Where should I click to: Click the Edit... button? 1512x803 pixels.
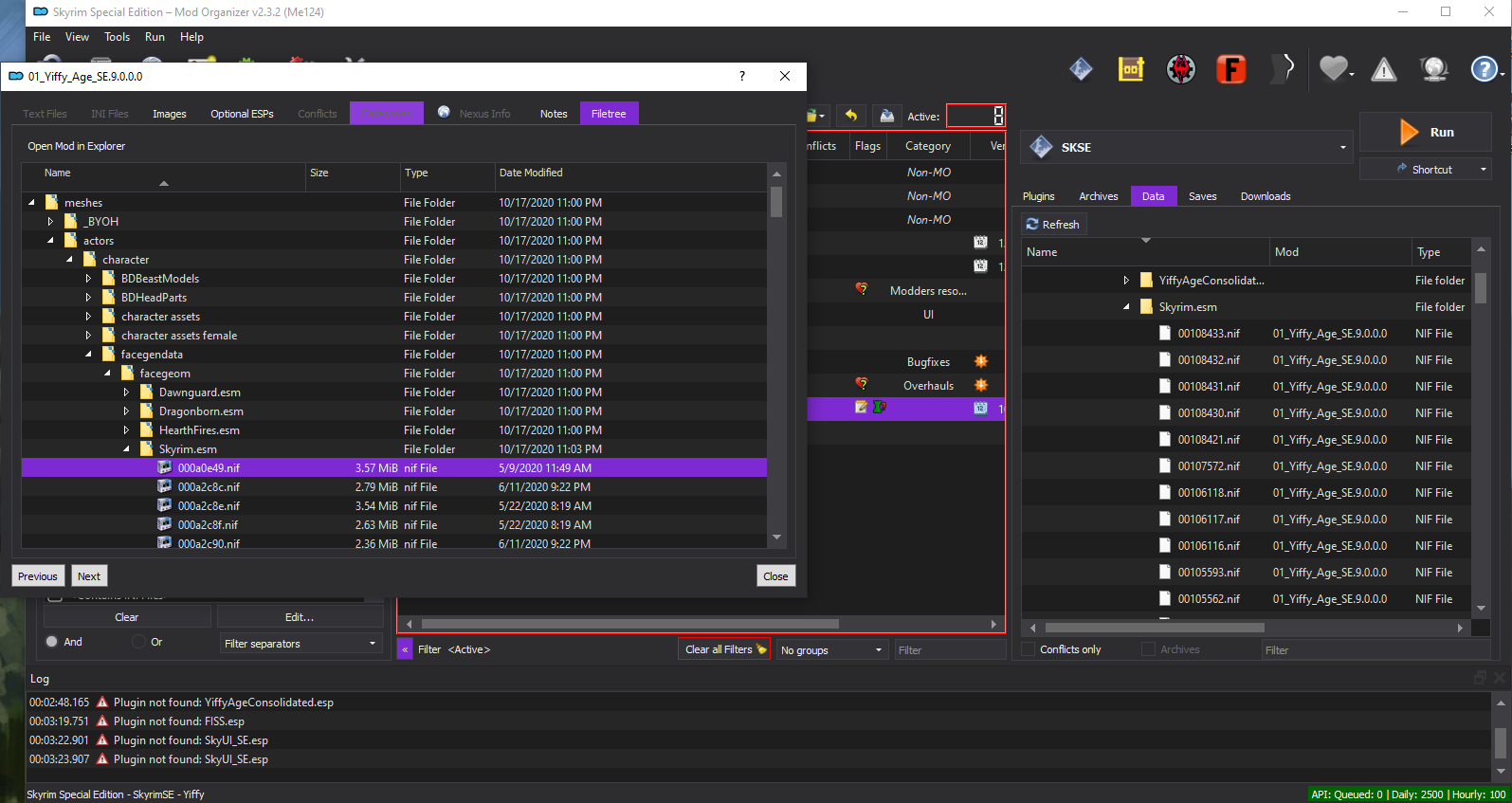point(300,616)
